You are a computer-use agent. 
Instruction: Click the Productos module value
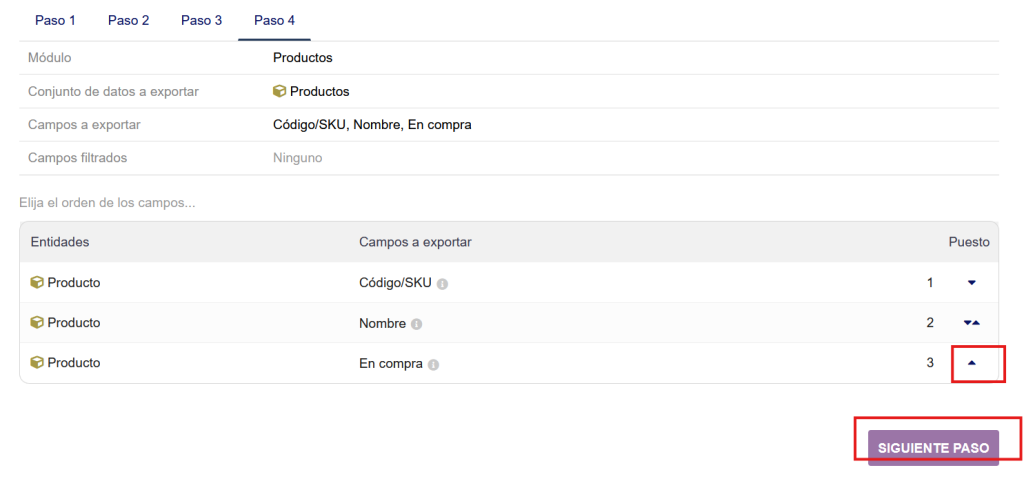[x=302, y=58]
